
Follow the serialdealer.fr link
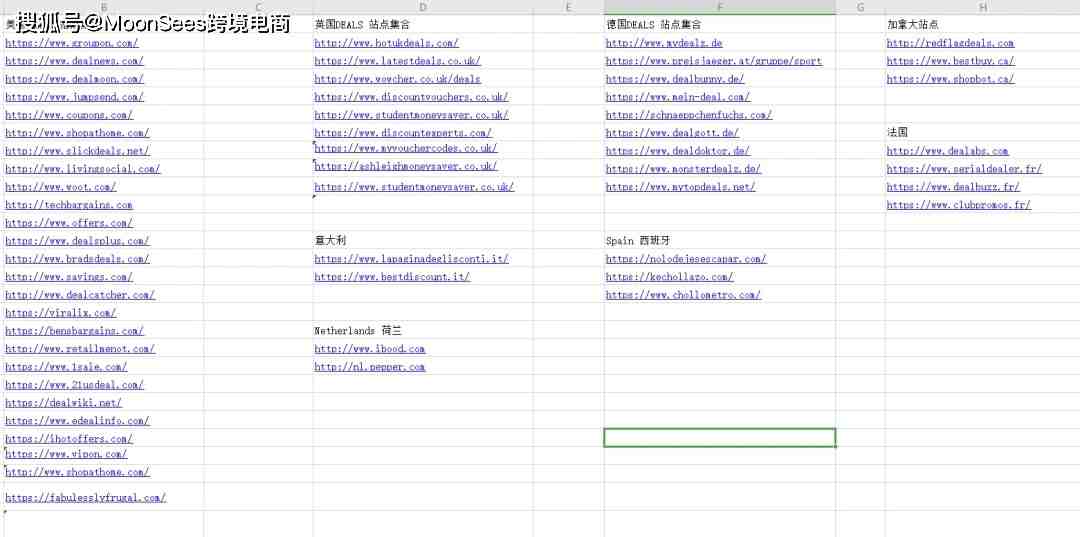(964, 169)
